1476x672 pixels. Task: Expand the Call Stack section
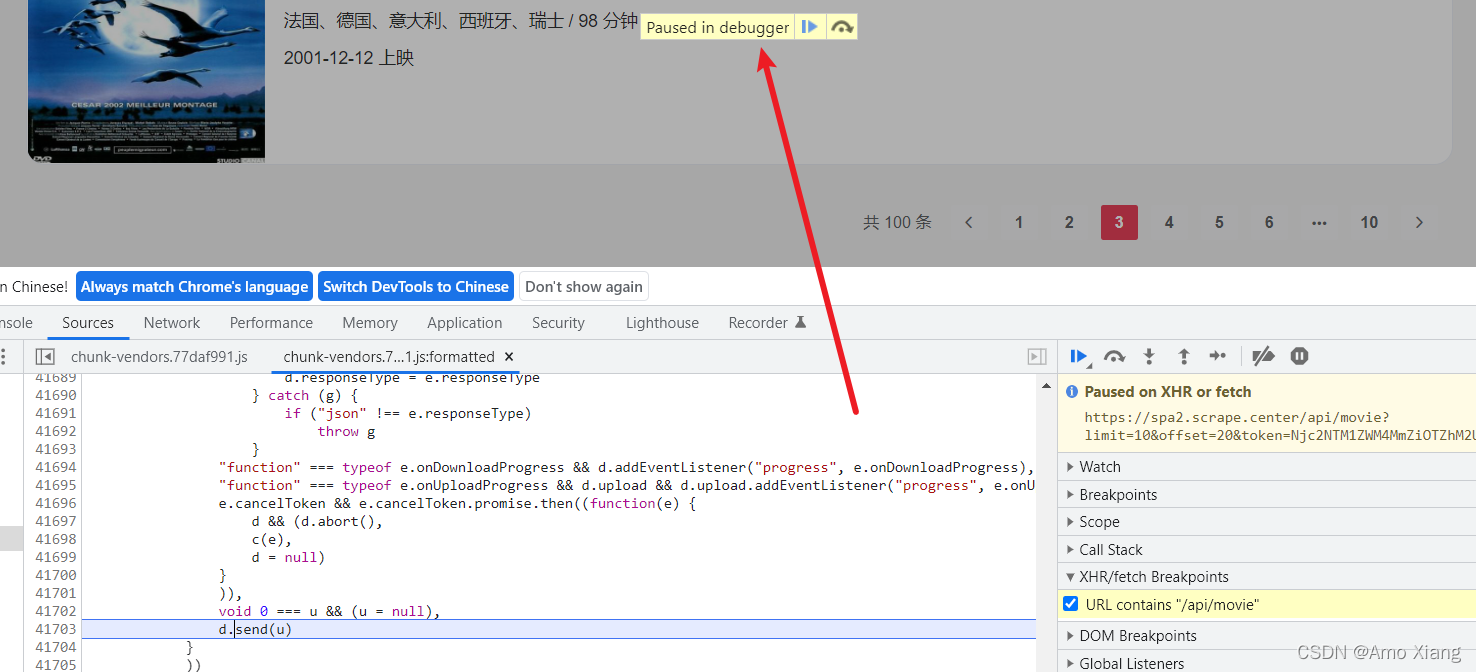[1267, 550]
